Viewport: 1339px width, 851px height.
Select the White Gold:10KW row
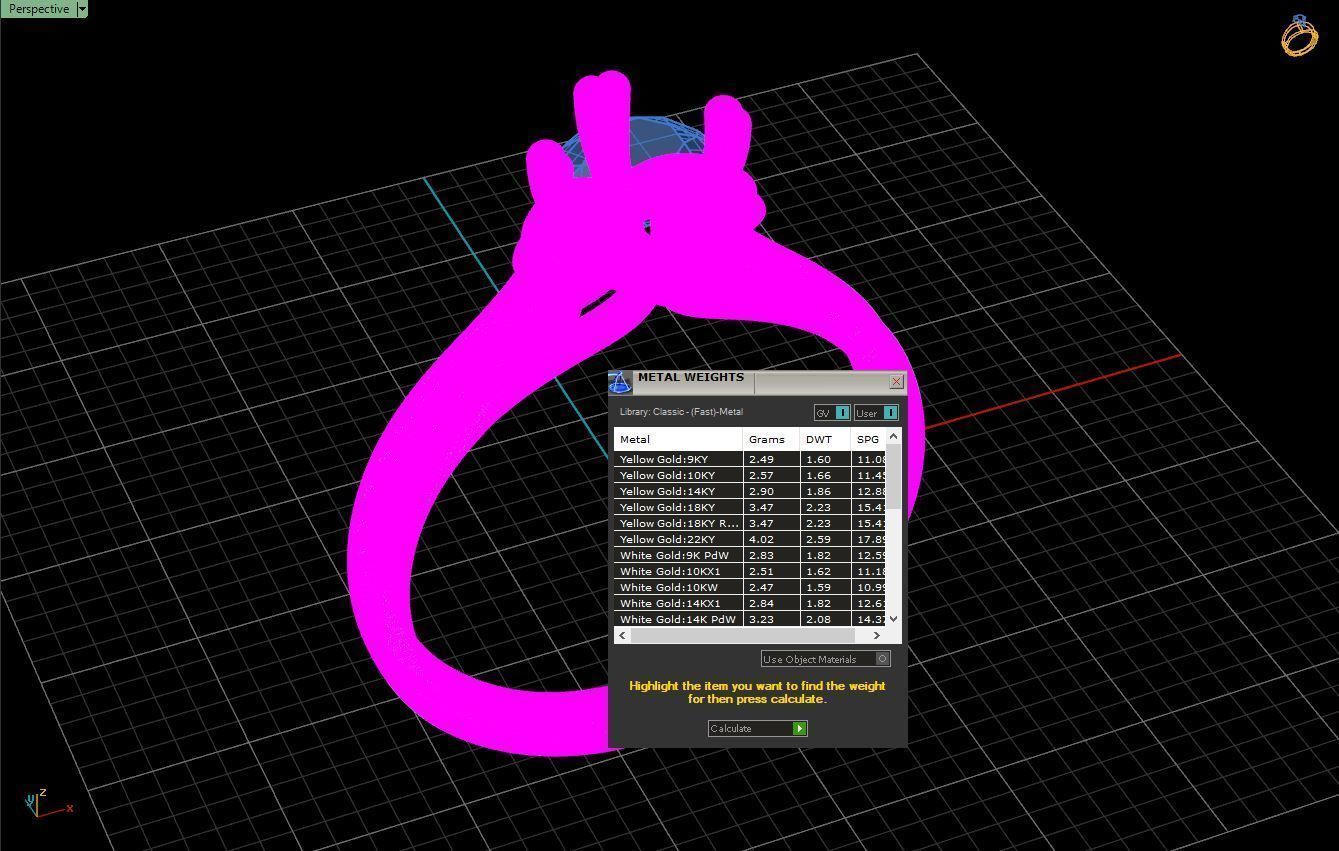coord(750,587)
